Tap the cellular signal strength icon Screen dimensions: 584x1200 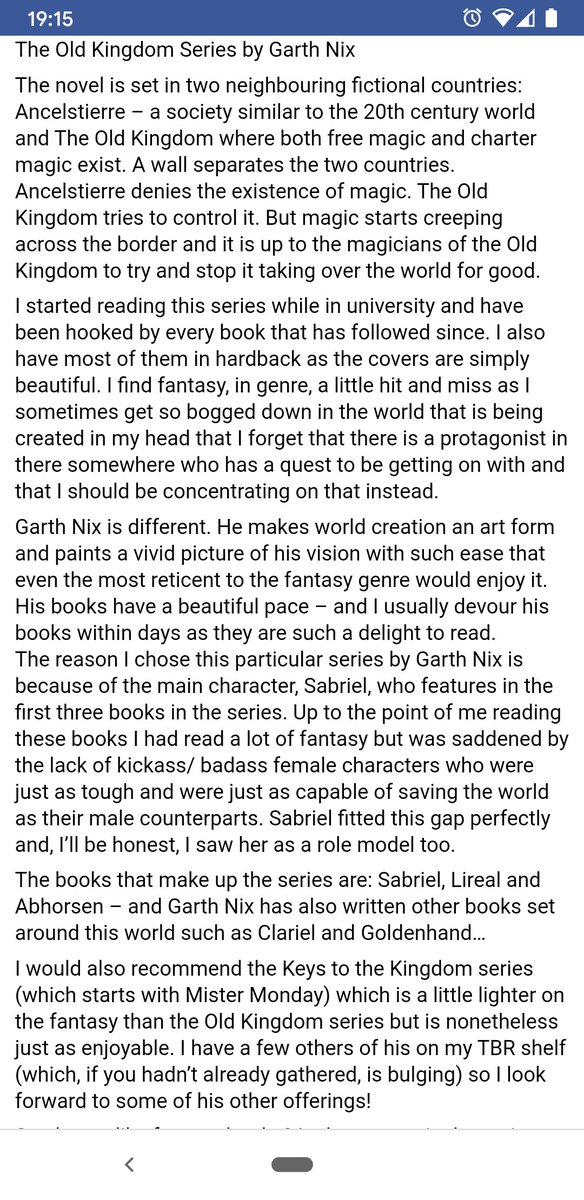(x=526, y=17)
